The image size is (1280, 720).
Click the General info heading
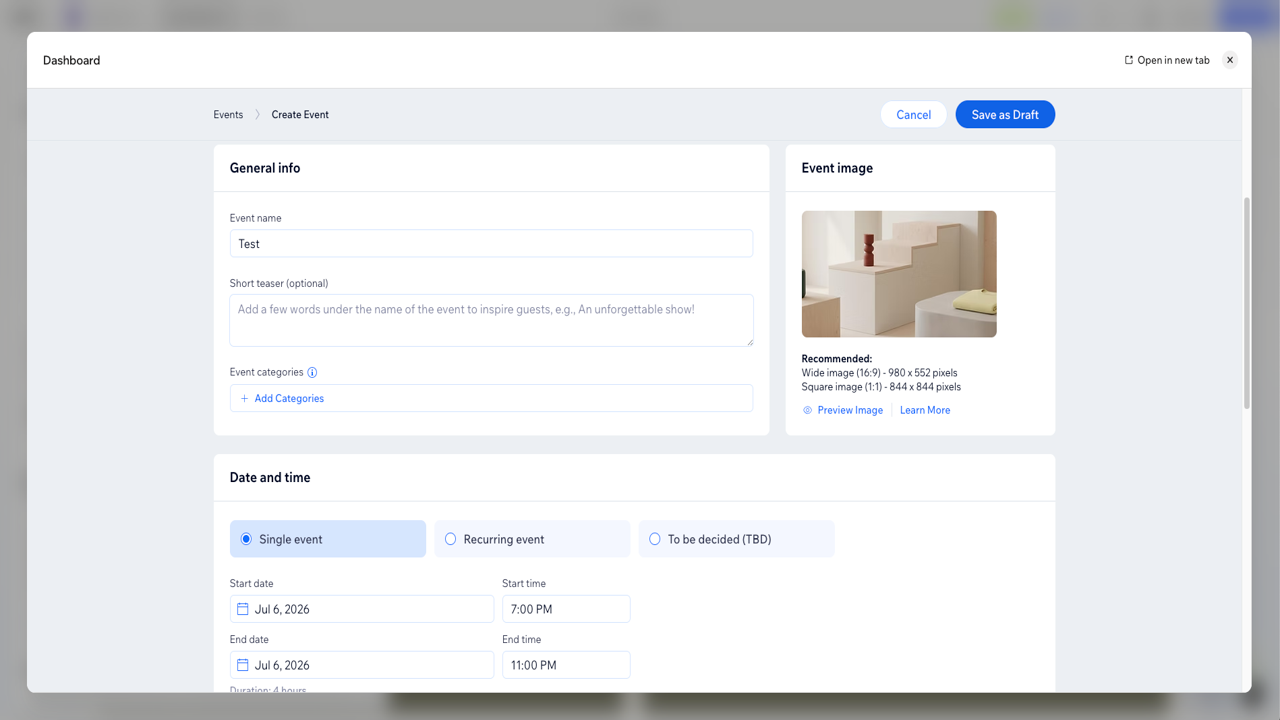(265, 168)
